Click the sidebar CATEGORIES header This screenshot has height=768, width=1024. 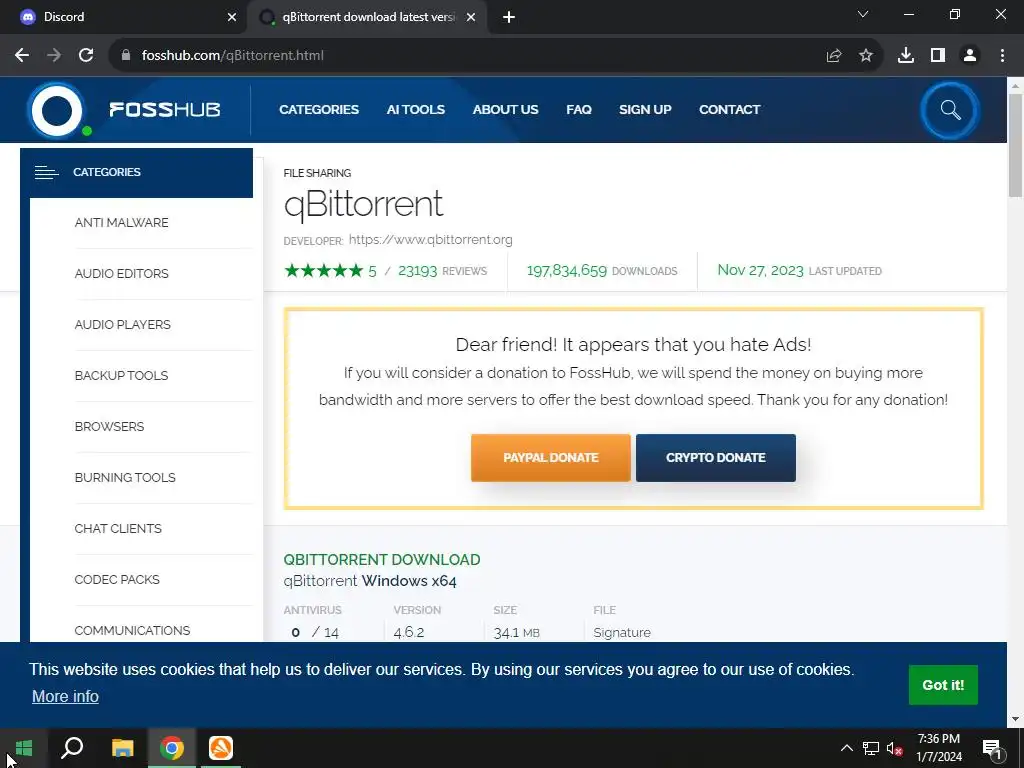136,172
